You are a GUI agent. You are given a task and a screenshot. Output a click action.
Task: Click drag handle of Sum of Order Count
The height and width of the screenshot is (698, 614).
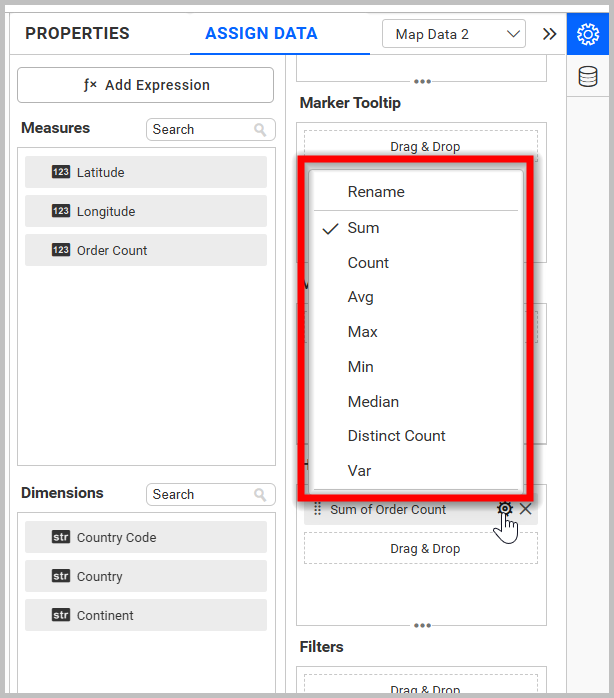click(x=318, y=509)
